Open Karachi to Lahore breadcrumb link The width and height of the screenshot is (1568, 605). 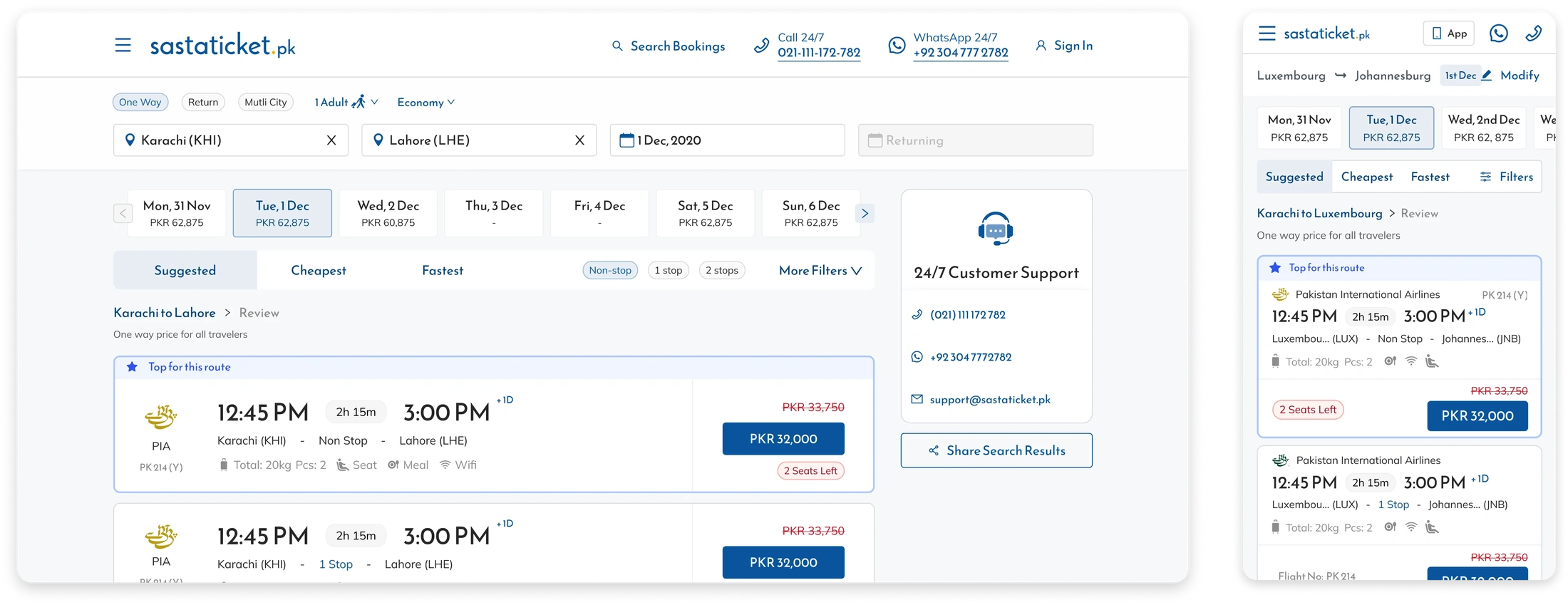[165, 313]
